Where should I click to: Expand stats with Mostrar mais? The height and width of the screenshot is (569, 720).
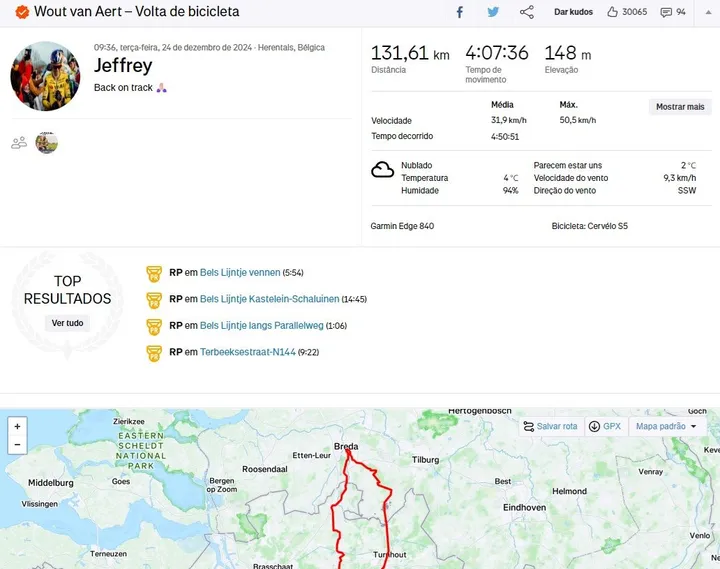click(x=680, y=107)
